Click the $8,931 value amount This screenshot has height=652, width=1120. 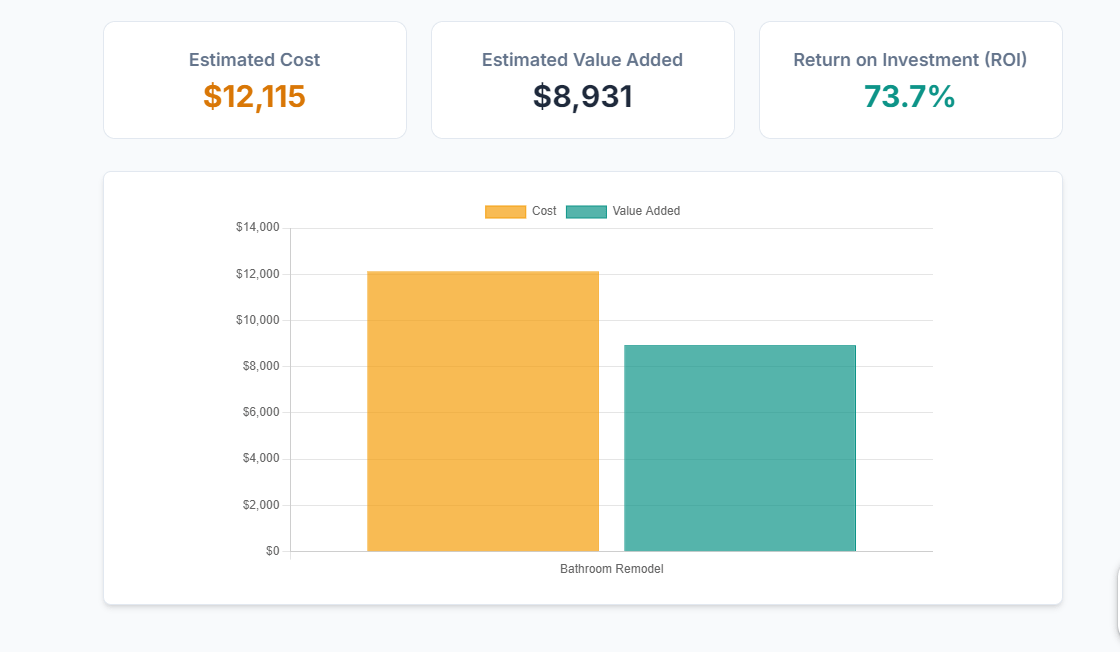[x=582, y=96]
